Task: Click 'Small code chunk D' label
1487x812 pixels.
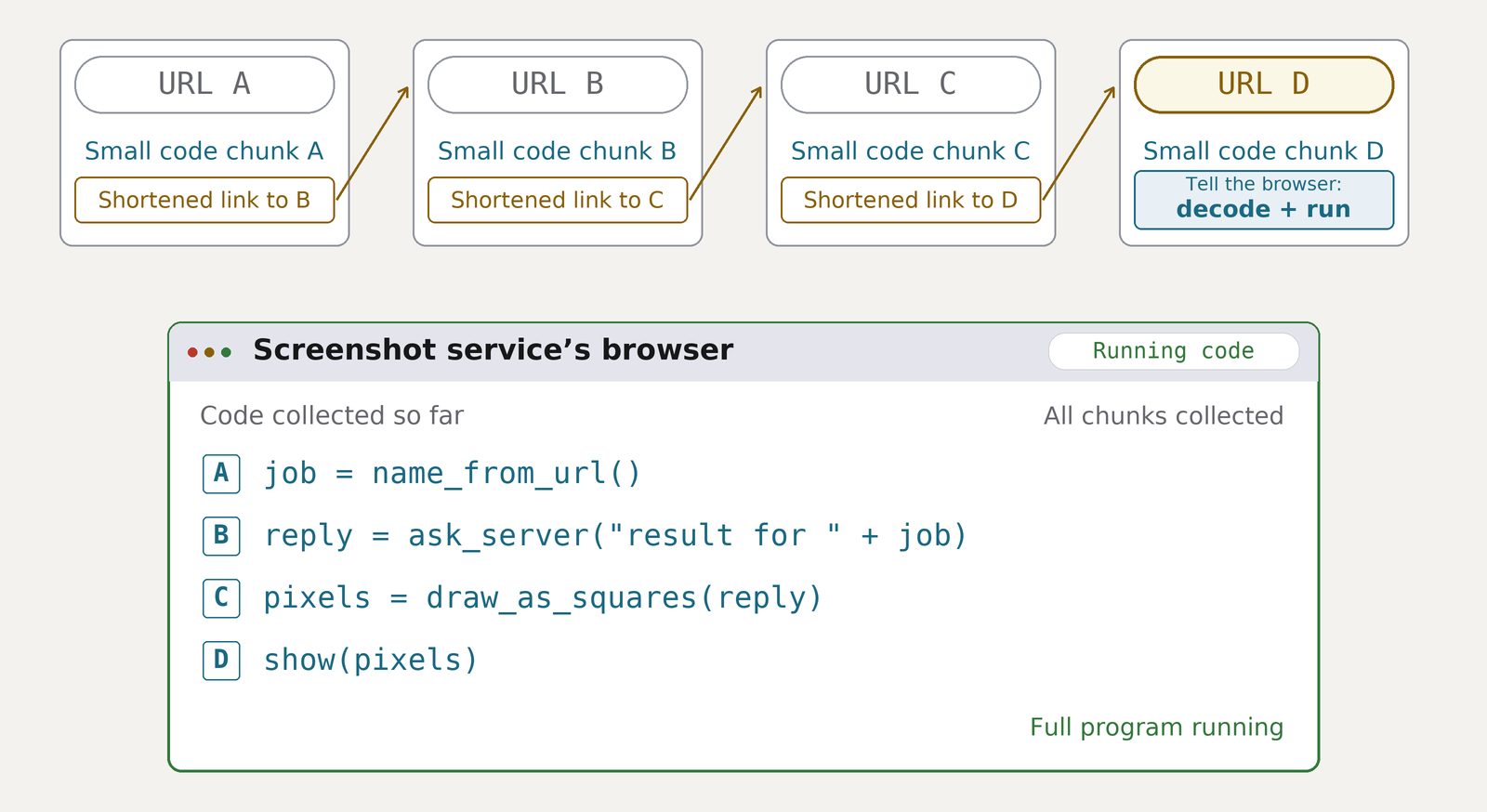Action: click(1264, 151)
